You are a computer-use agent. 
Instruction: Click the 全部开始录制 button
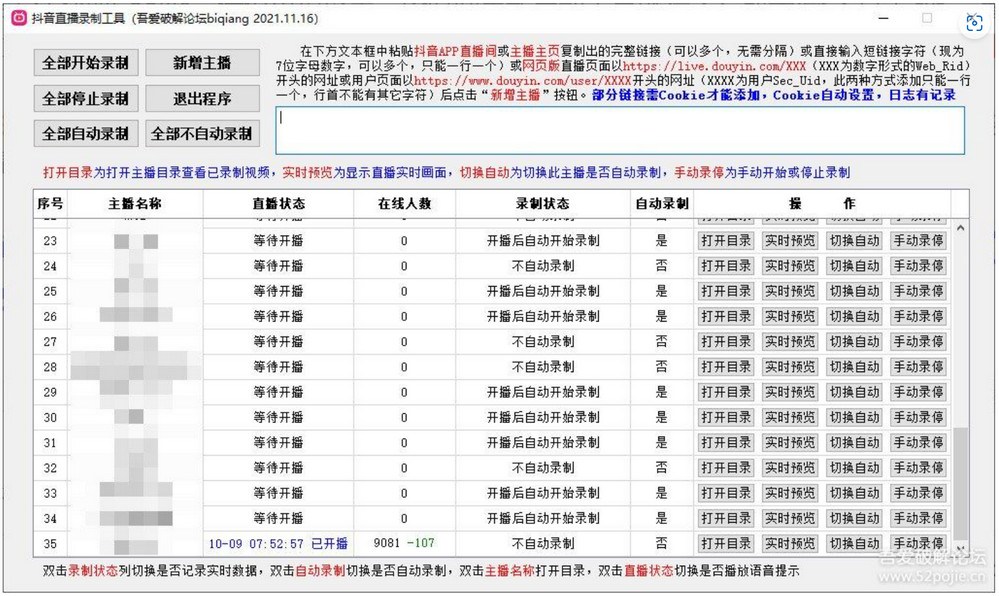[x=85, y=62]
